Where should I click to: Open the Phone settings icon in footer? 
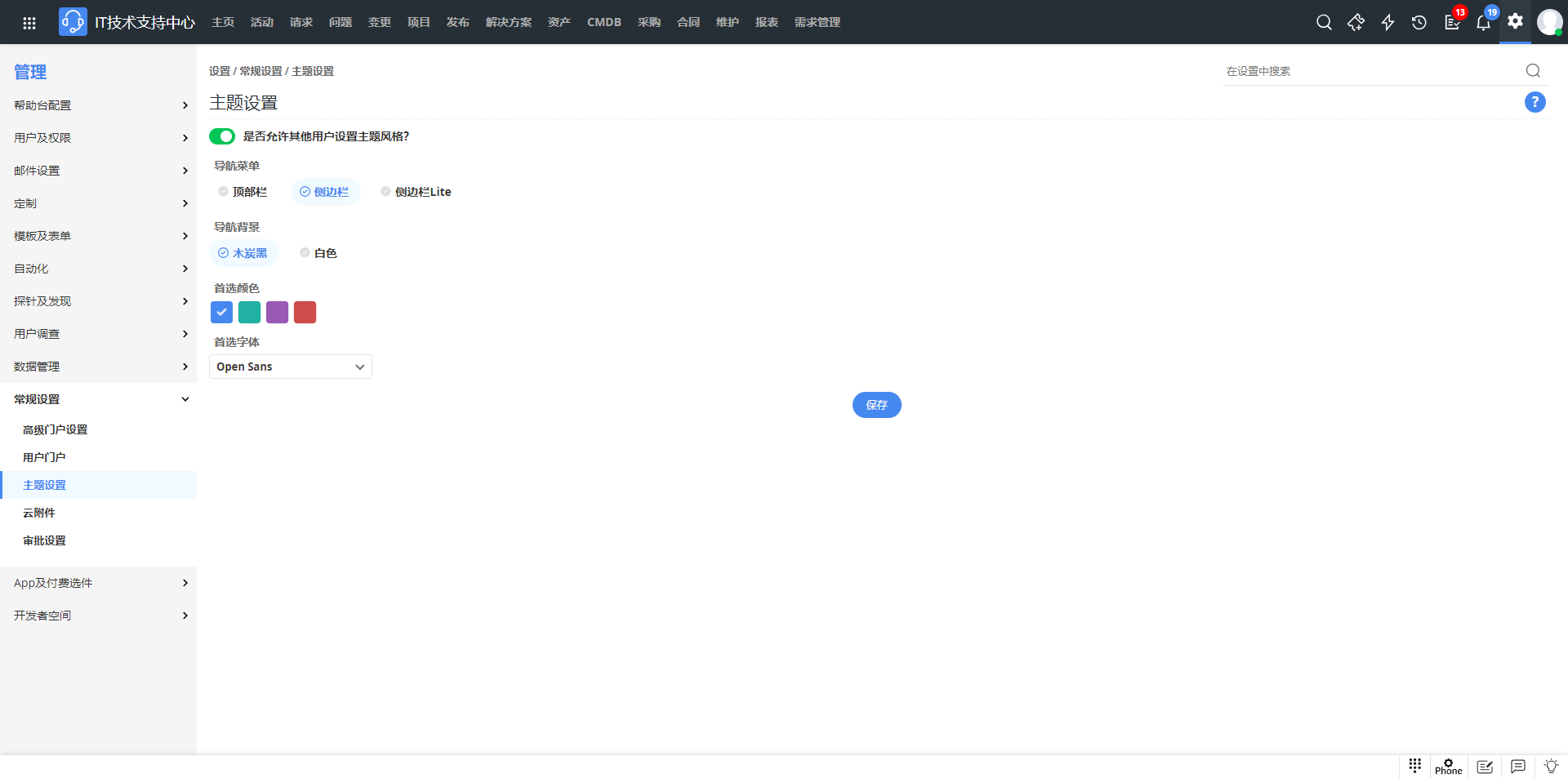coord(1448,767)
